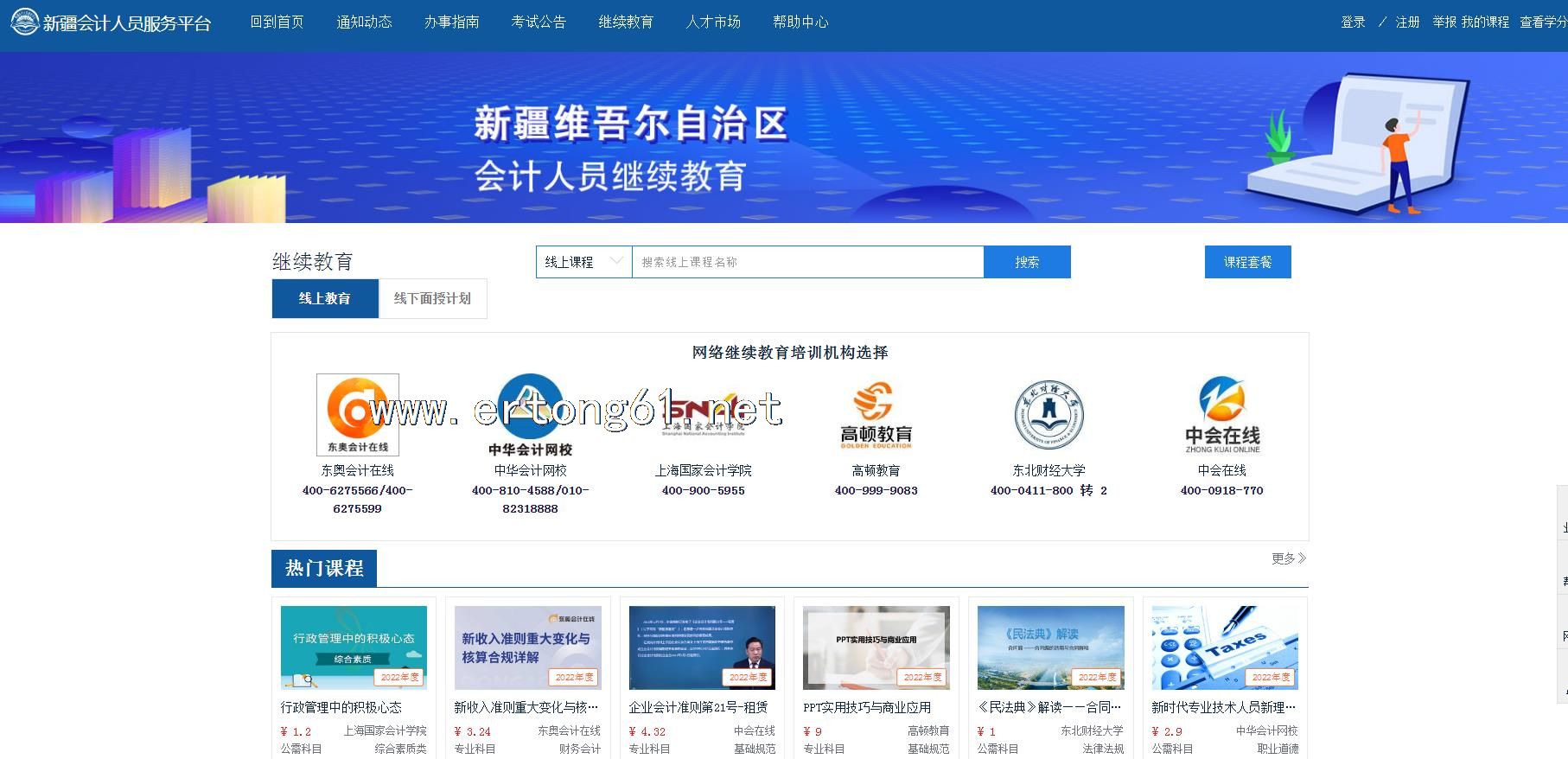
Task: Select the 中华会计网校 institution logo
Action: pyautogui.click(x=530, y=414)
